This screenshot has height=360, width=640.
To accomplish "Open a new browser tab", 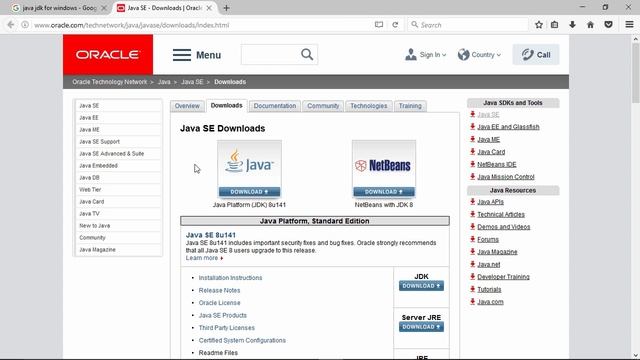I will tap(226, 8).
